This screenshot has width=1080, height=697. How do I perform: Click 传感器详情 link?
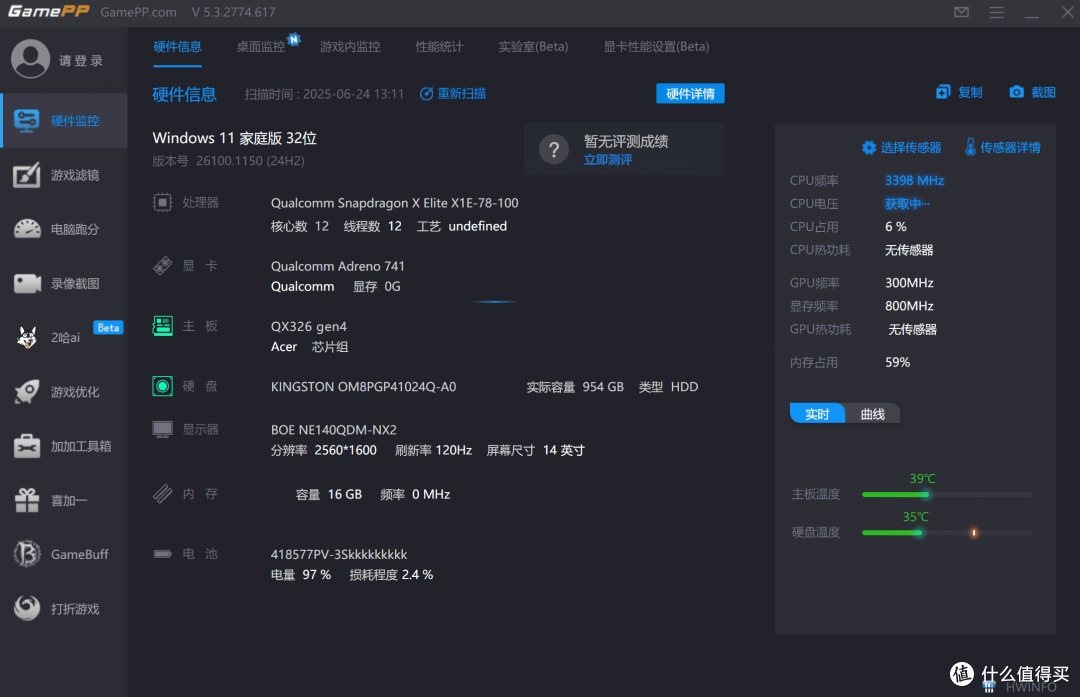click(x=1010, y=147)
